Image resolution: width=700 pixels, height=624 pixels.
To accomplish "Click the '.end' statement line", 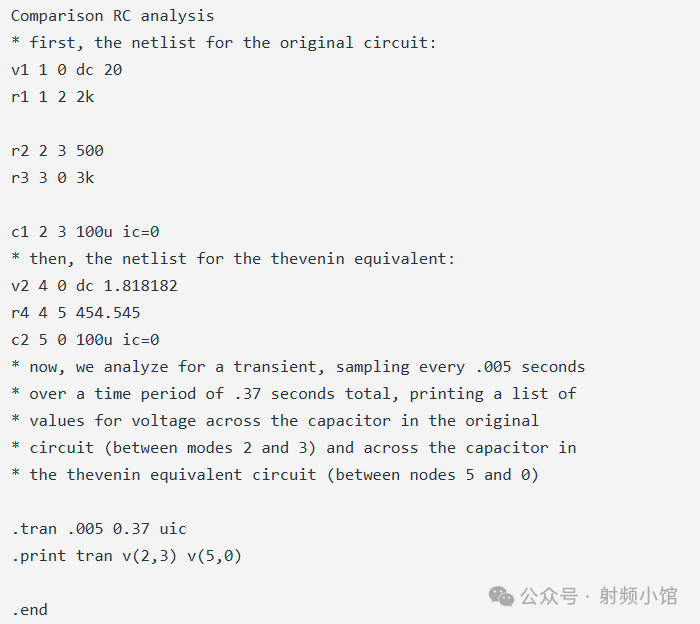I will pos(29,610).
